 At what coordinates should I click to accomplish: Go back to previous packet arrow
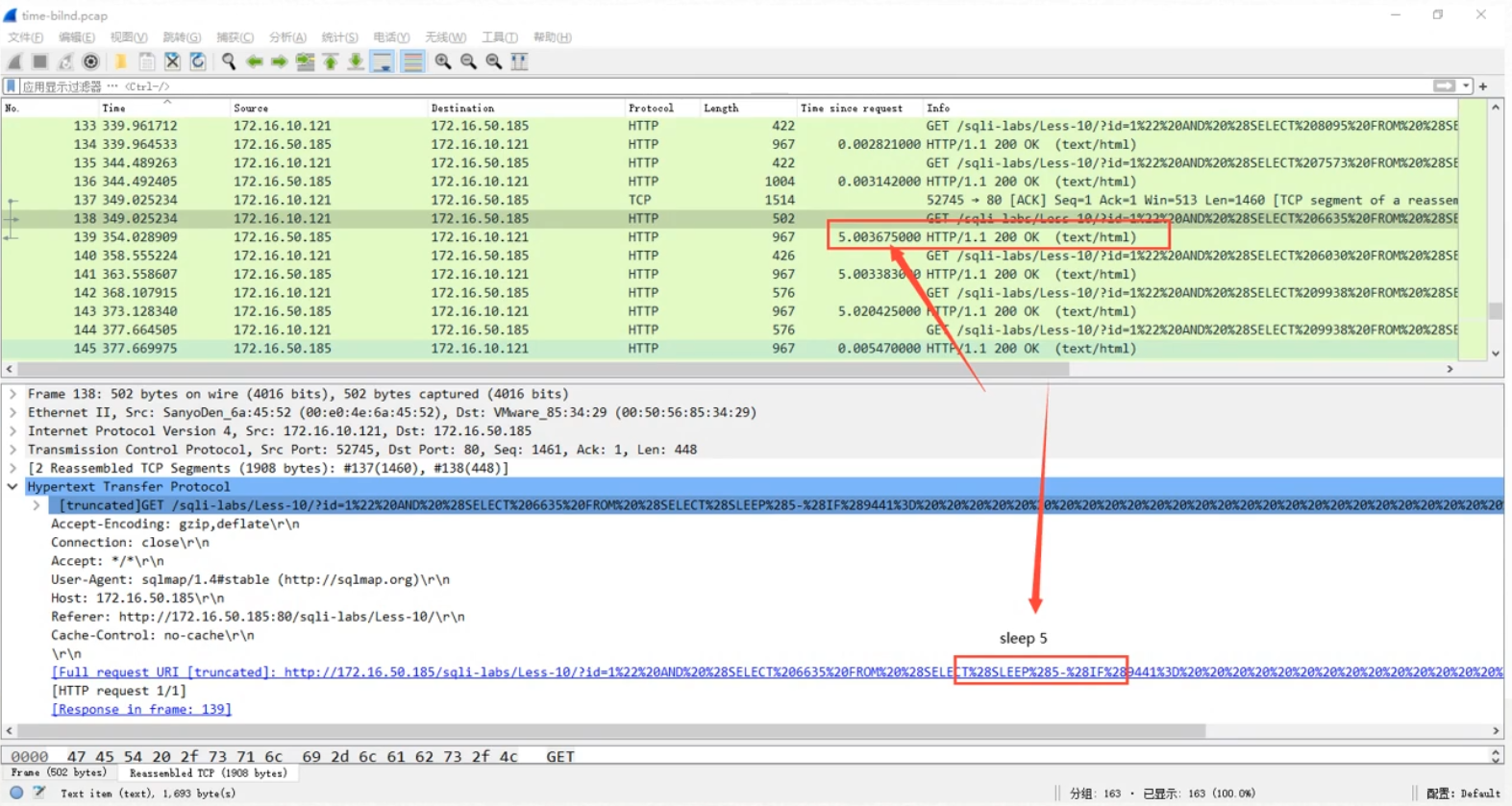coord(255,61)
